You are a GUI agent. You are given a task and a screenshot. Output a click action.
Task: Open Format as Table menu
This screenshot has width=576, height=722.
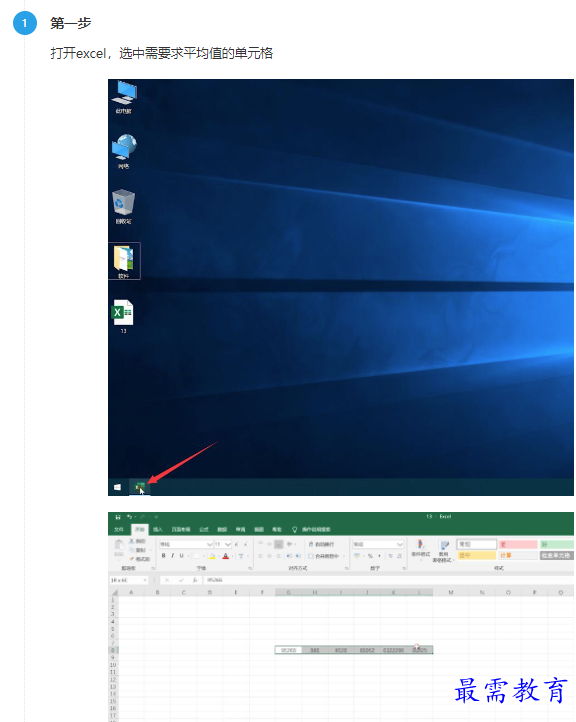click(443, 552)
